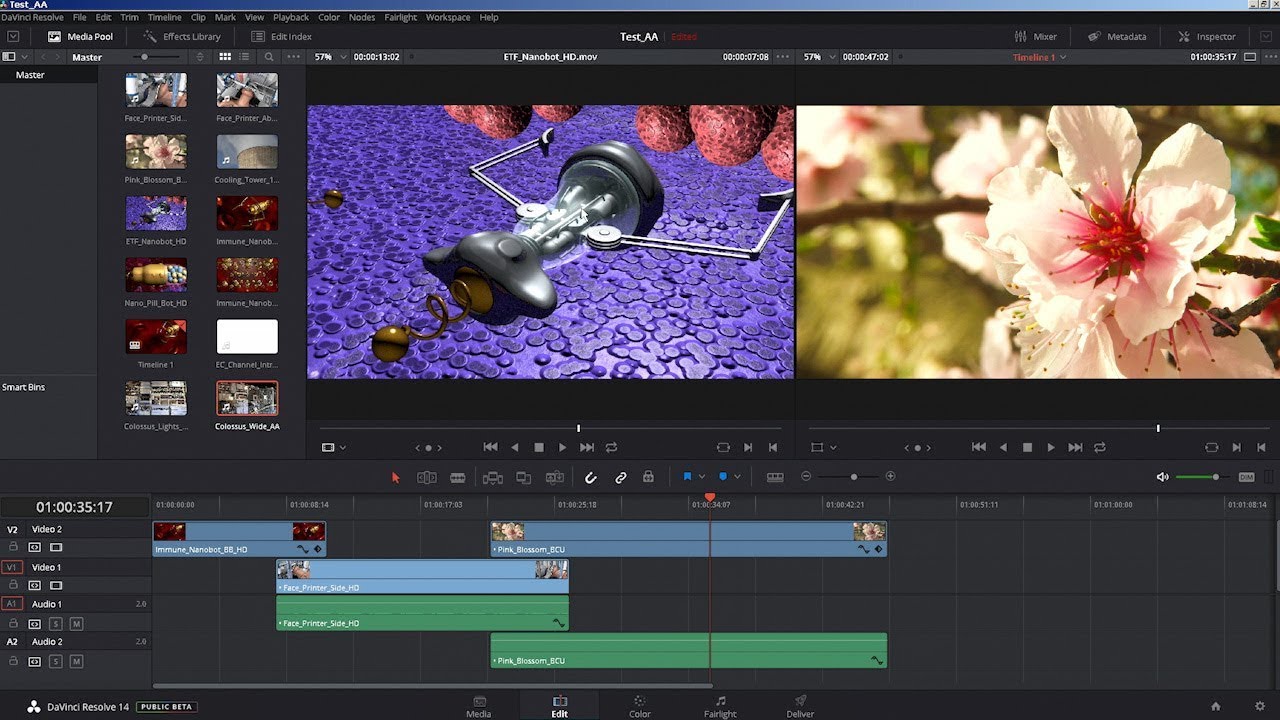Image resolution: width=1280 pixels, height=720 pixels.
Task: Solo the Audio 2 track
Action: (56, 662)
